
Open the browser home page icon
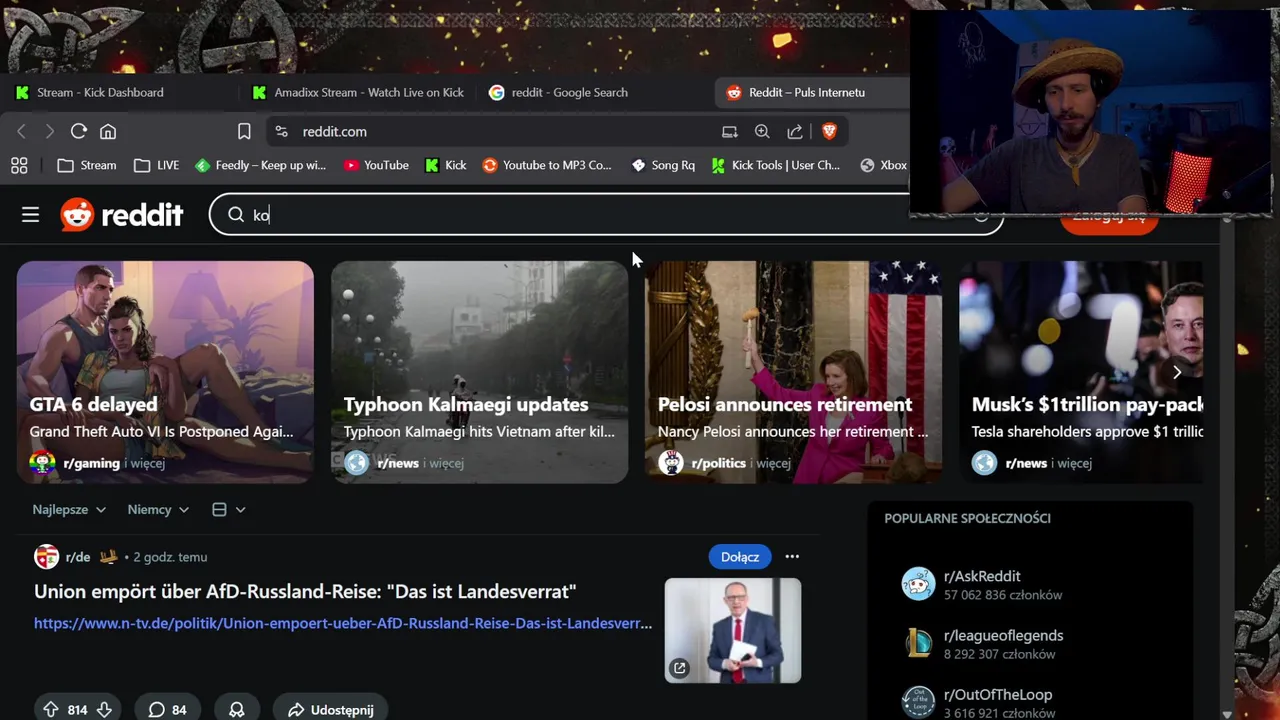click(108, 131)
